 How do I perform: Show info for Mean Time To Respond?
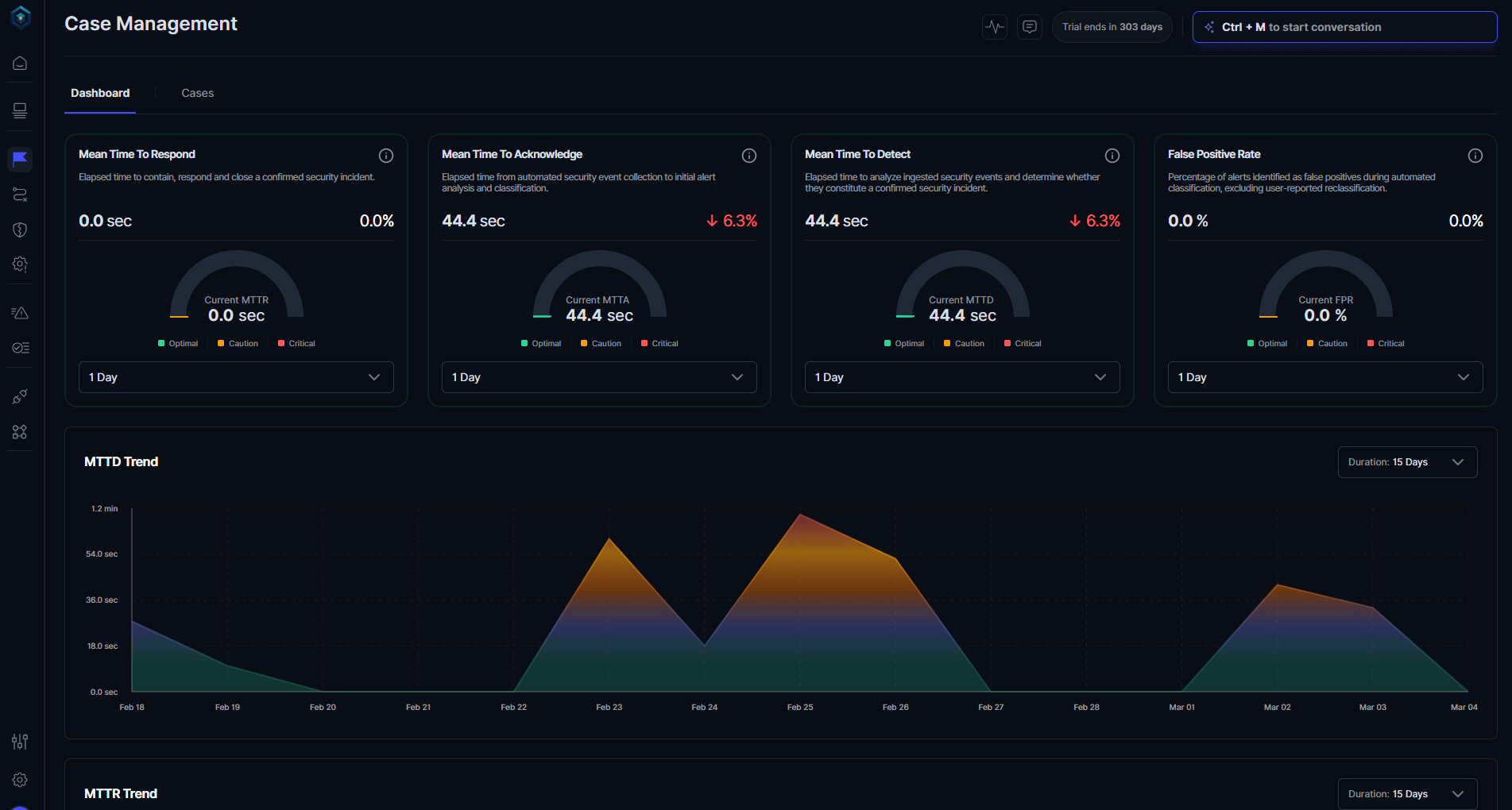386,156
